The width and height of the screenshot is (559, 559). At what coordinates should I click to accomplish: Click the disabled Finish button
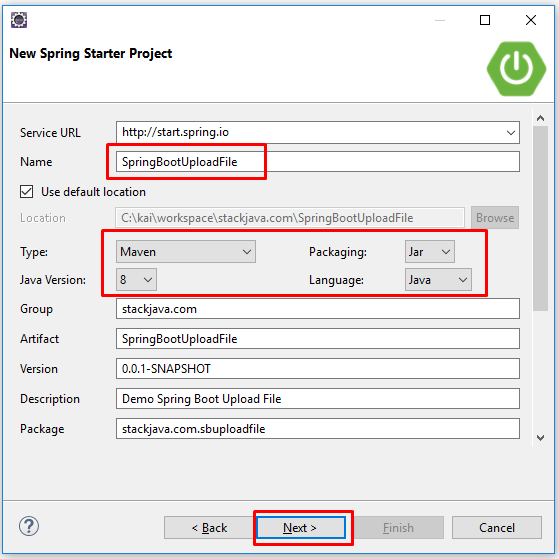[399, 528]
